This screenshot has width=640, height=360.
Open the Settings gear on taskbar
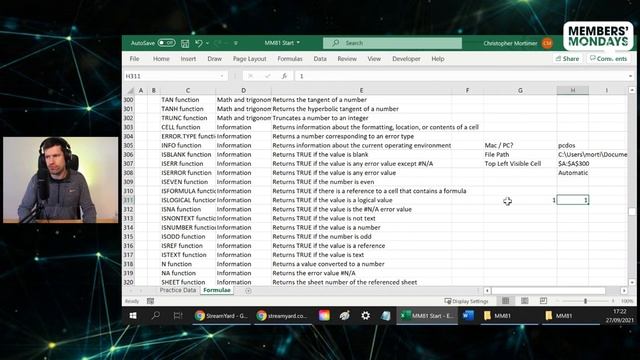click(365, 316)
